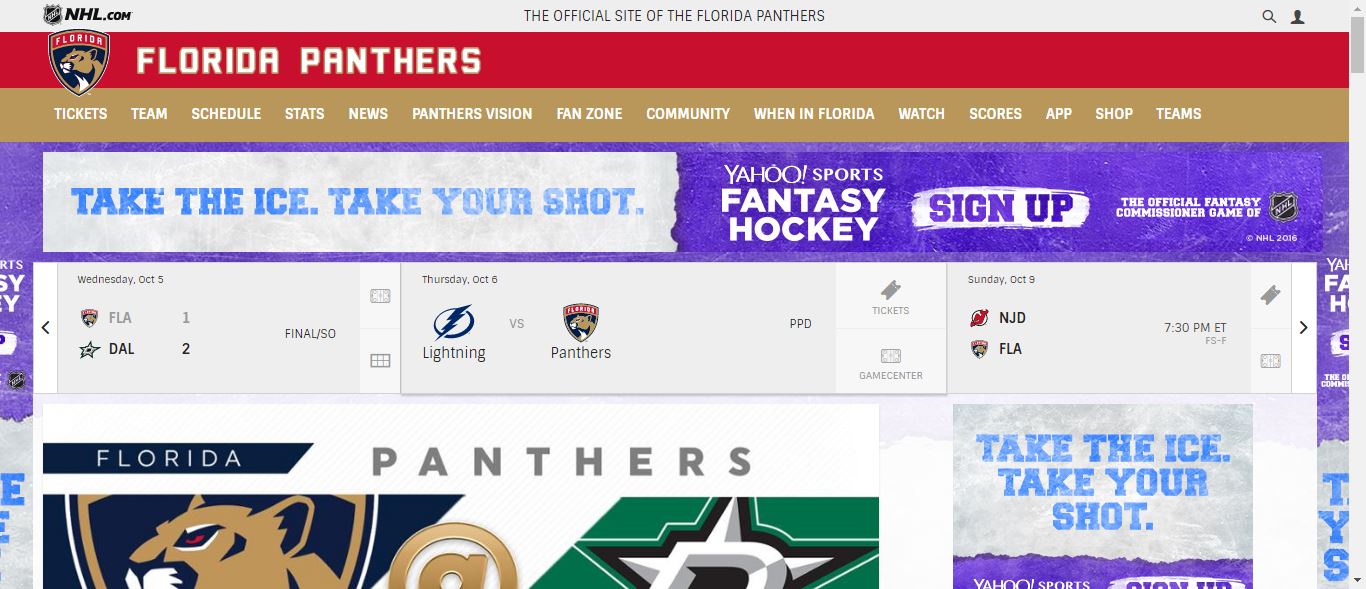Viewport: 1366px width, 589px height.
Task: Show previous games with left arrow
Action: pos(46,327)
